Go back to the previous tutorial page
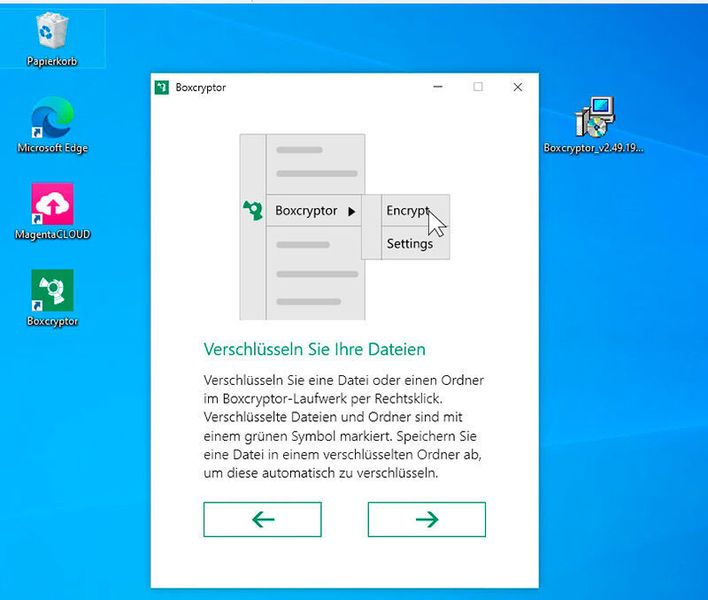Image resolution: width=708 pixels, height=600 pixels. 262,519
